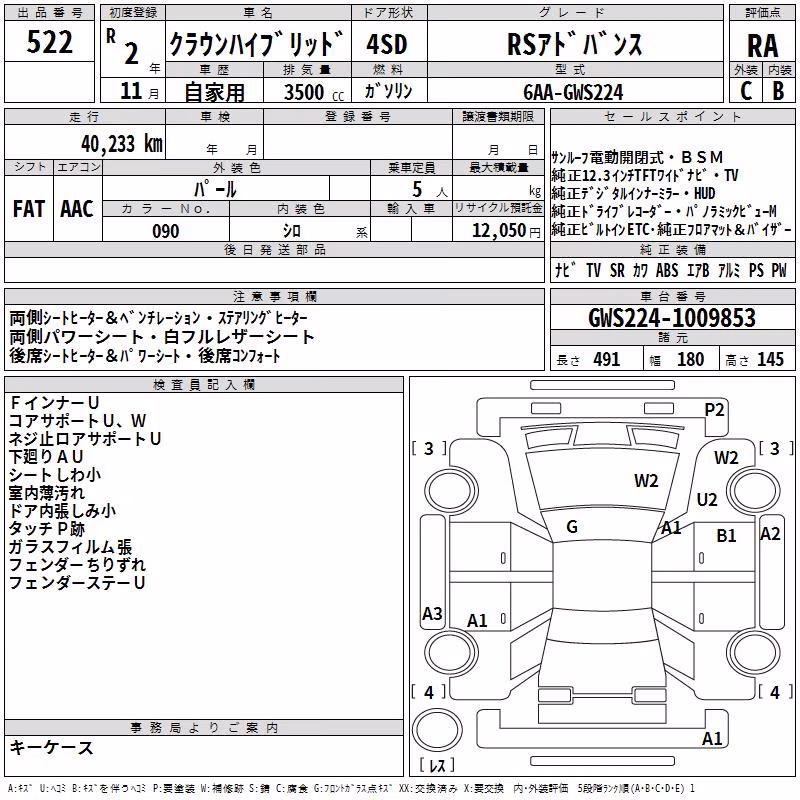Click the registration month 11 月
The image size is (800, 800).
pyautogui.click(x=139, y=91)
